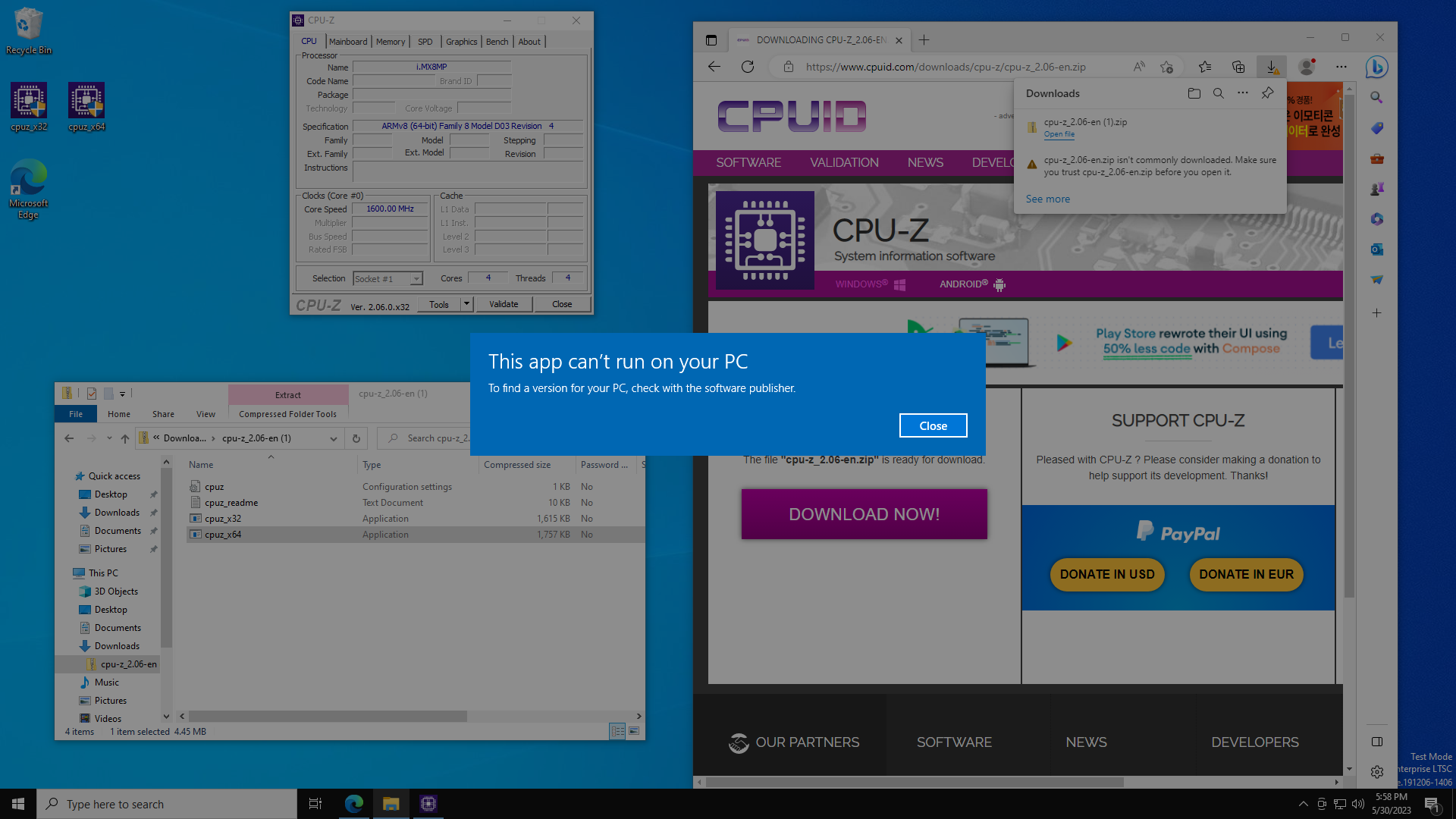Image resolution: width=1456 pixels, height=819 pixels.
Task: Refresh the Edge browser page
Action: coord(748,67)
